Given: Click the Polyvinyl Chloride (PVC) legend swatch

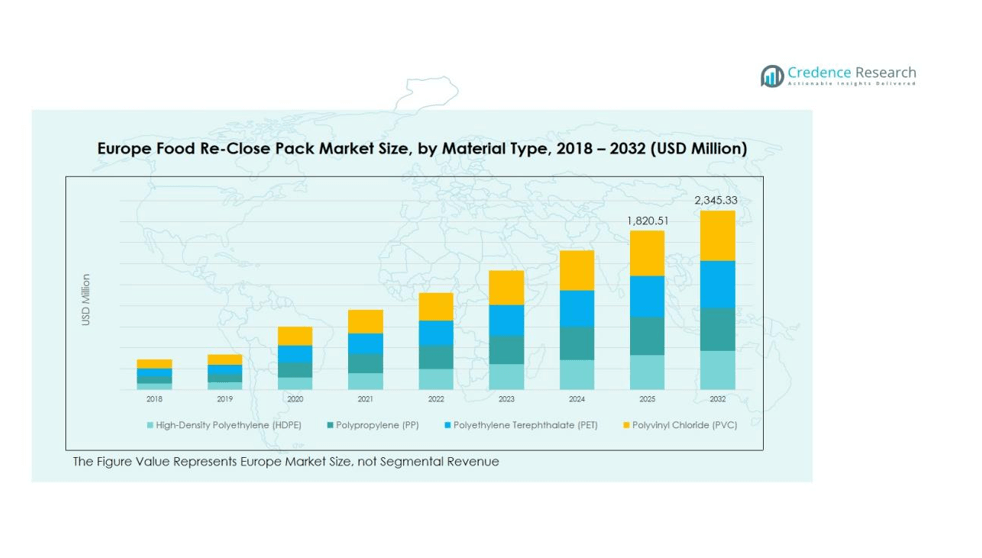Looking at the screenshot, I should point(627,425).
